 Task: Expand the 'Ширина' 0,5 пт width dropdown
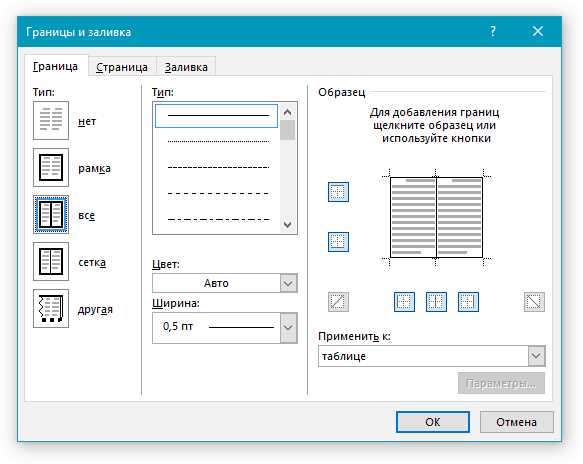(x=225, y=328)
